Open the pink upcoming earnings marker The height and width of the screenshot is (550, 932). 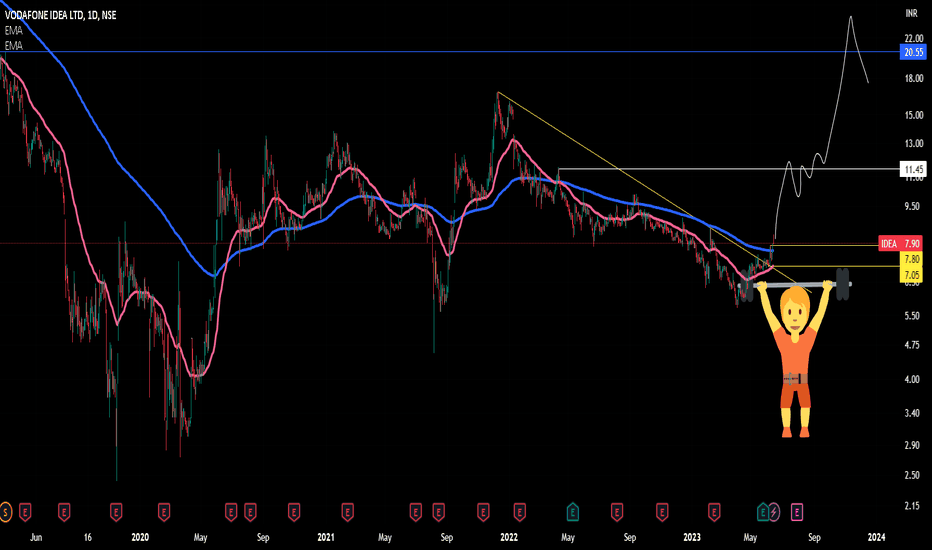coord(796,511)
